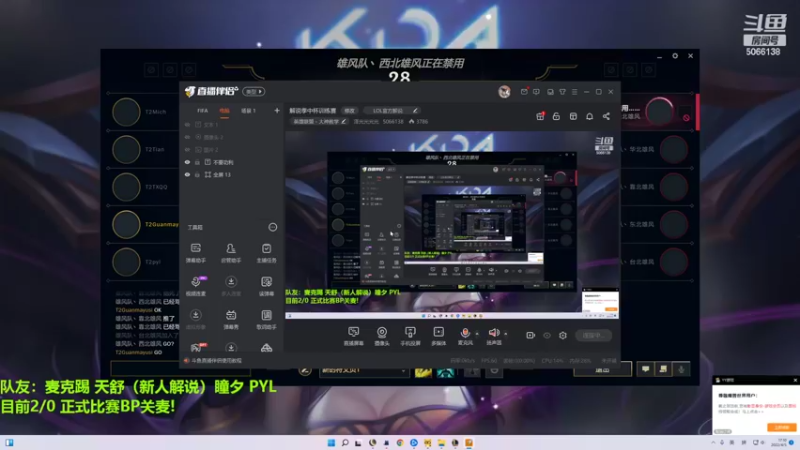Image resolution: width=800 pixels, height=450 pixels.
Task: Expand the system tray hidden icons chevron
Action: pos(713,442)
